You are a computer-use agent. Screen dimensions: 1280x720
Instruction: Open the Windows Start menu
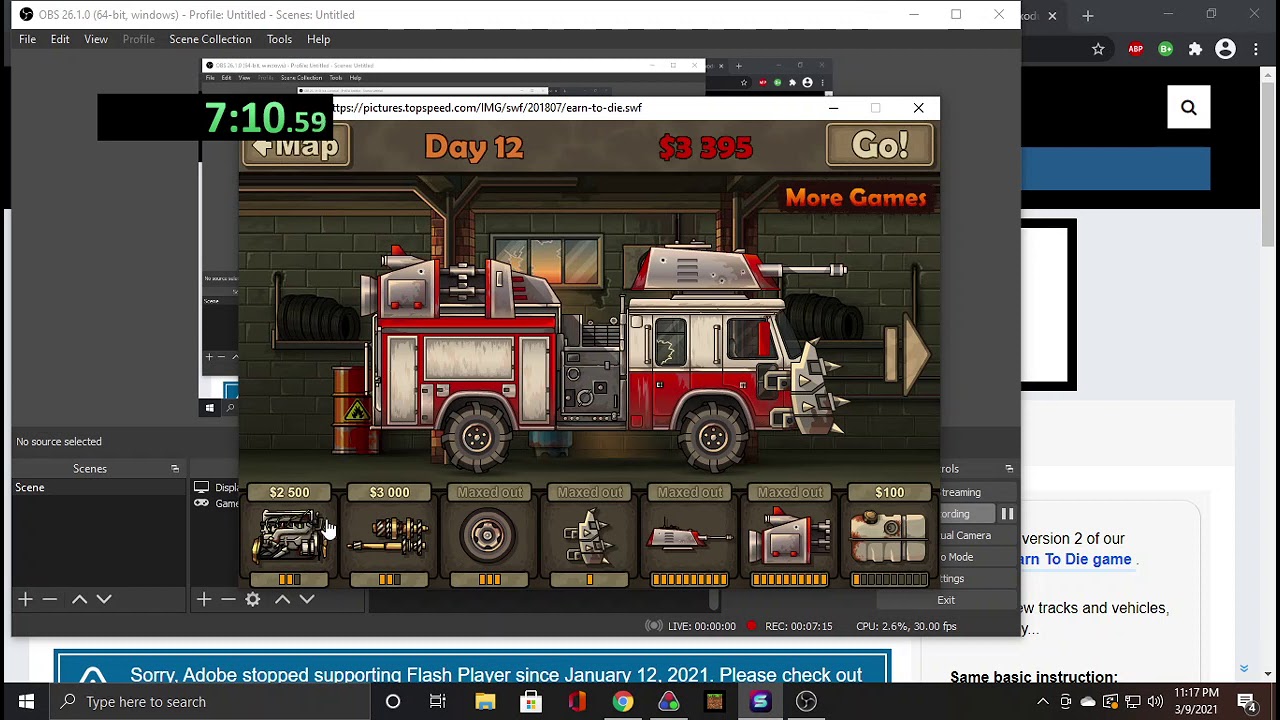click(26, 702)
